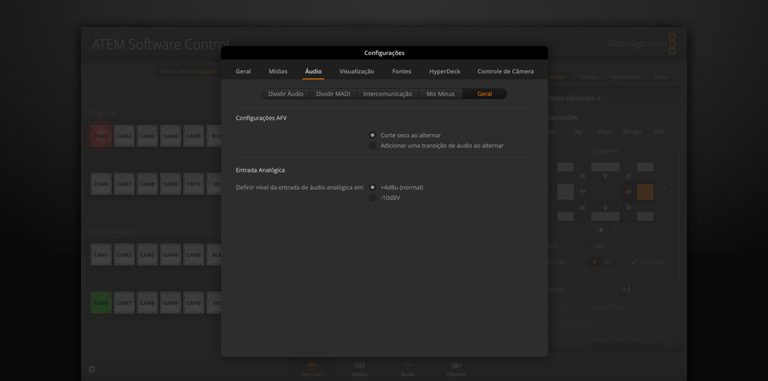Image resolution: width=768 pixels, height=381 pixels.
Task: Select CAM7 in the Program bus
Action: [124, 184]
